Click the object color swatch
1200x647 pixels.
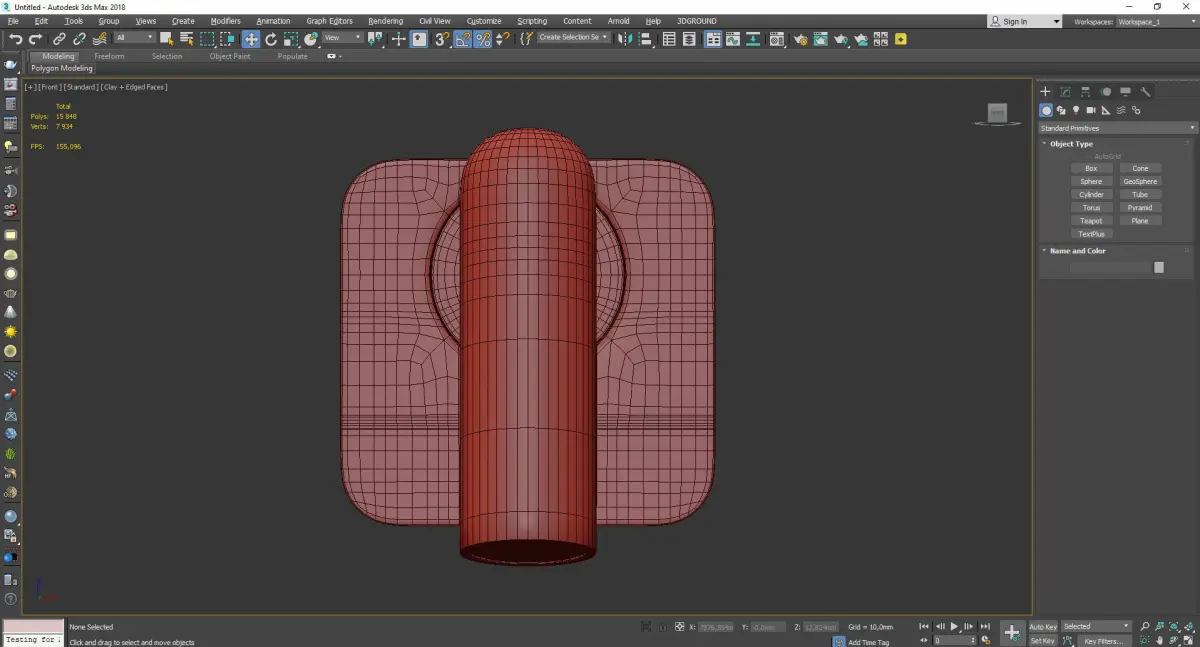click(1158, 267)
